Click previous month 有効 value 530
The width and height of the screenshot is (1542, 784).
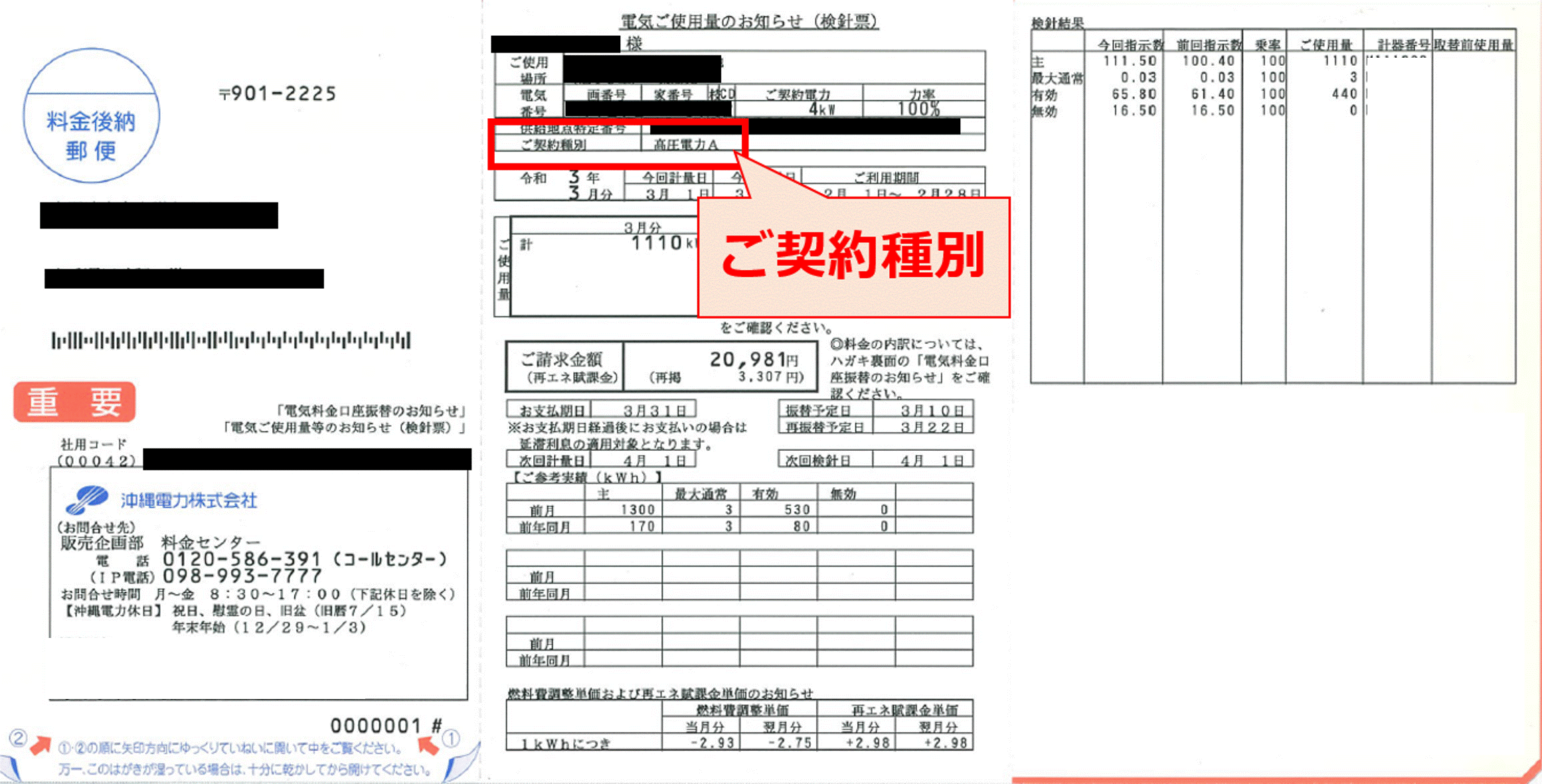tap(797, 510)
